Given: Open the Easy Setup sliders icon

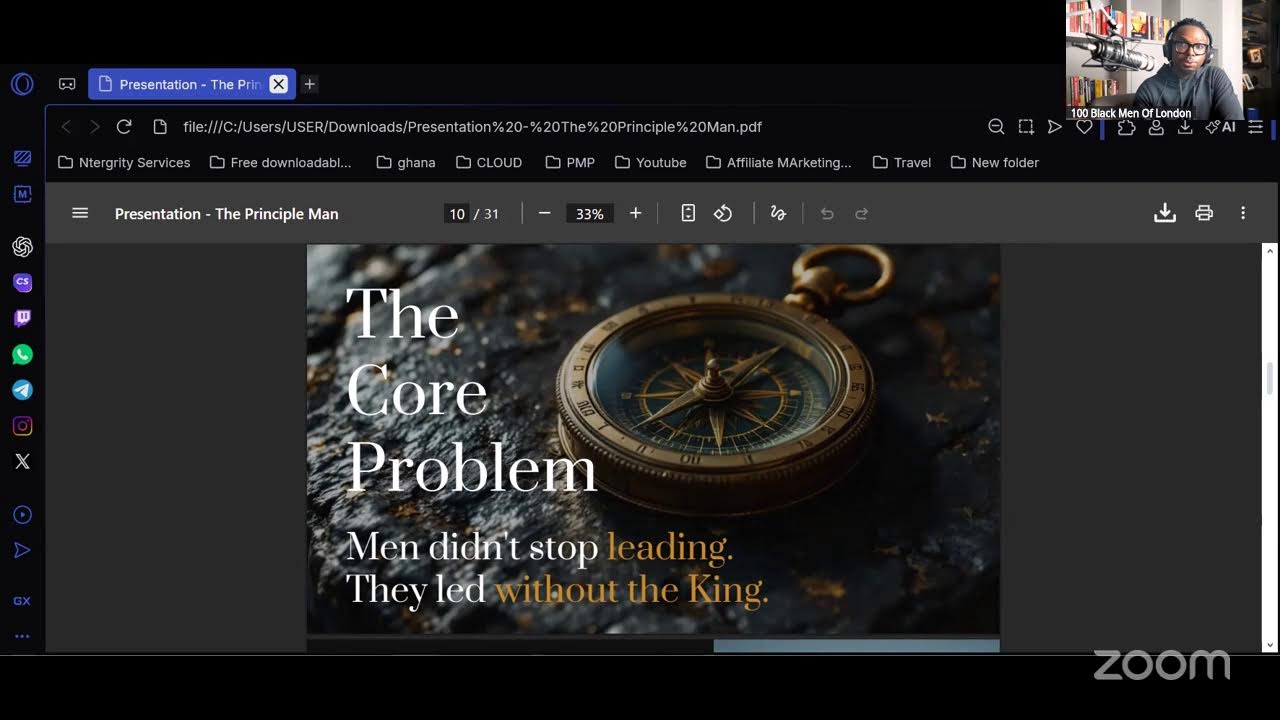Looking at the screenshot, I should 1256,127.
